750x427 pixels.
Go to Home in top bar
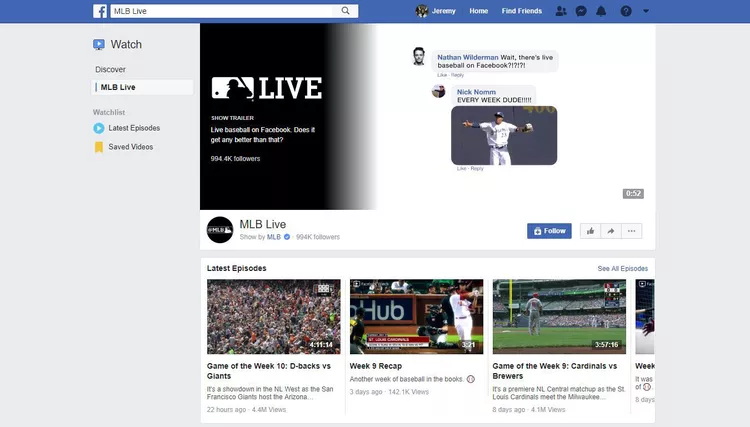(x=478, y=11)
